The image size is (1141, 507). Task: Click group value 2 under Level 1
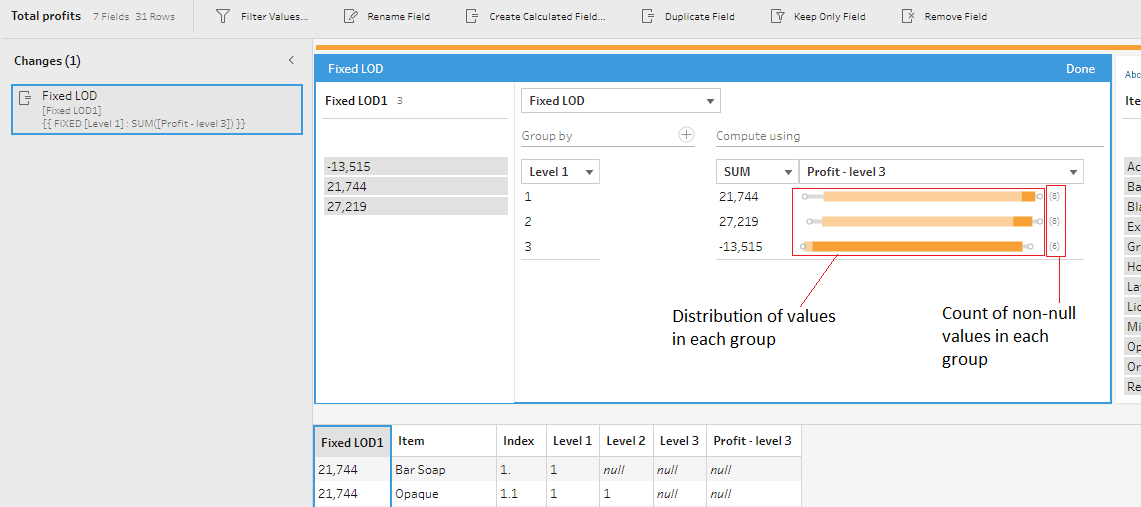point(527,222)
